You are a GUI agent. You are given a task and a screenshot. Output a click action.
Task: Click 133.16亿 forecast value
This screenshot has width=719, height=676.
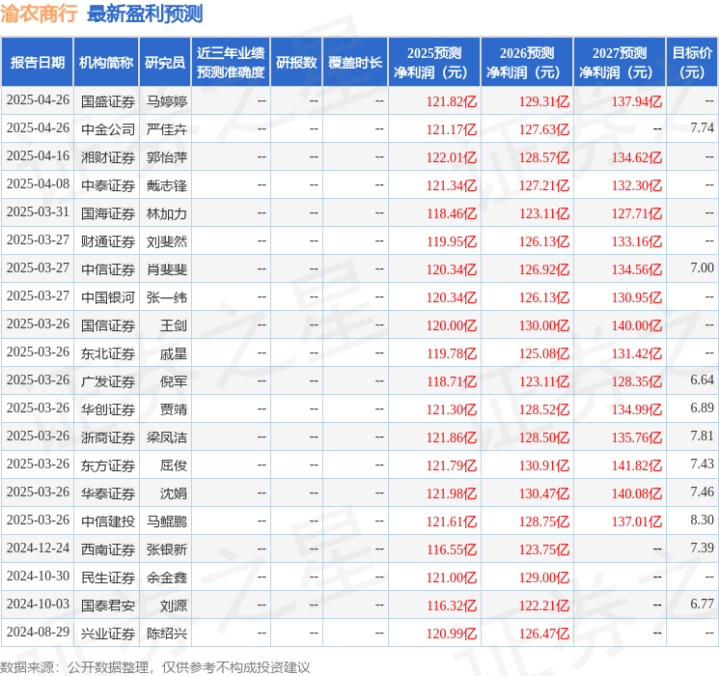pyautogui.click(x=637, y=241)
